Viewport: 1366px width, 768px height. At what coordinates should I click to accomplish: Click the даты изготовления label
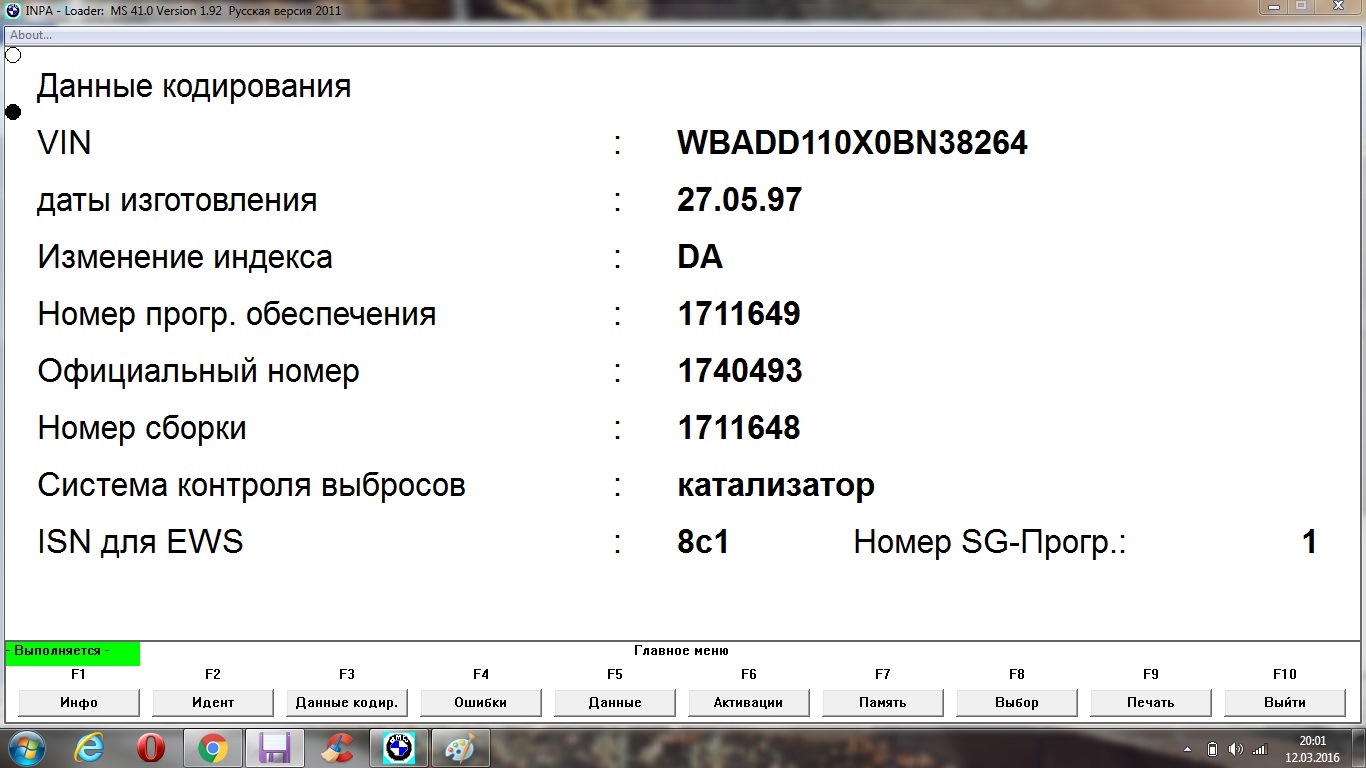coord(177,200)
